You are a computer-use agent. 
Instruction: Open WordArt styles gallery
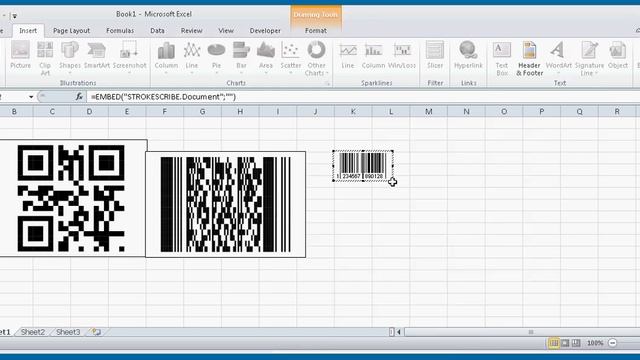coord(558,58)
